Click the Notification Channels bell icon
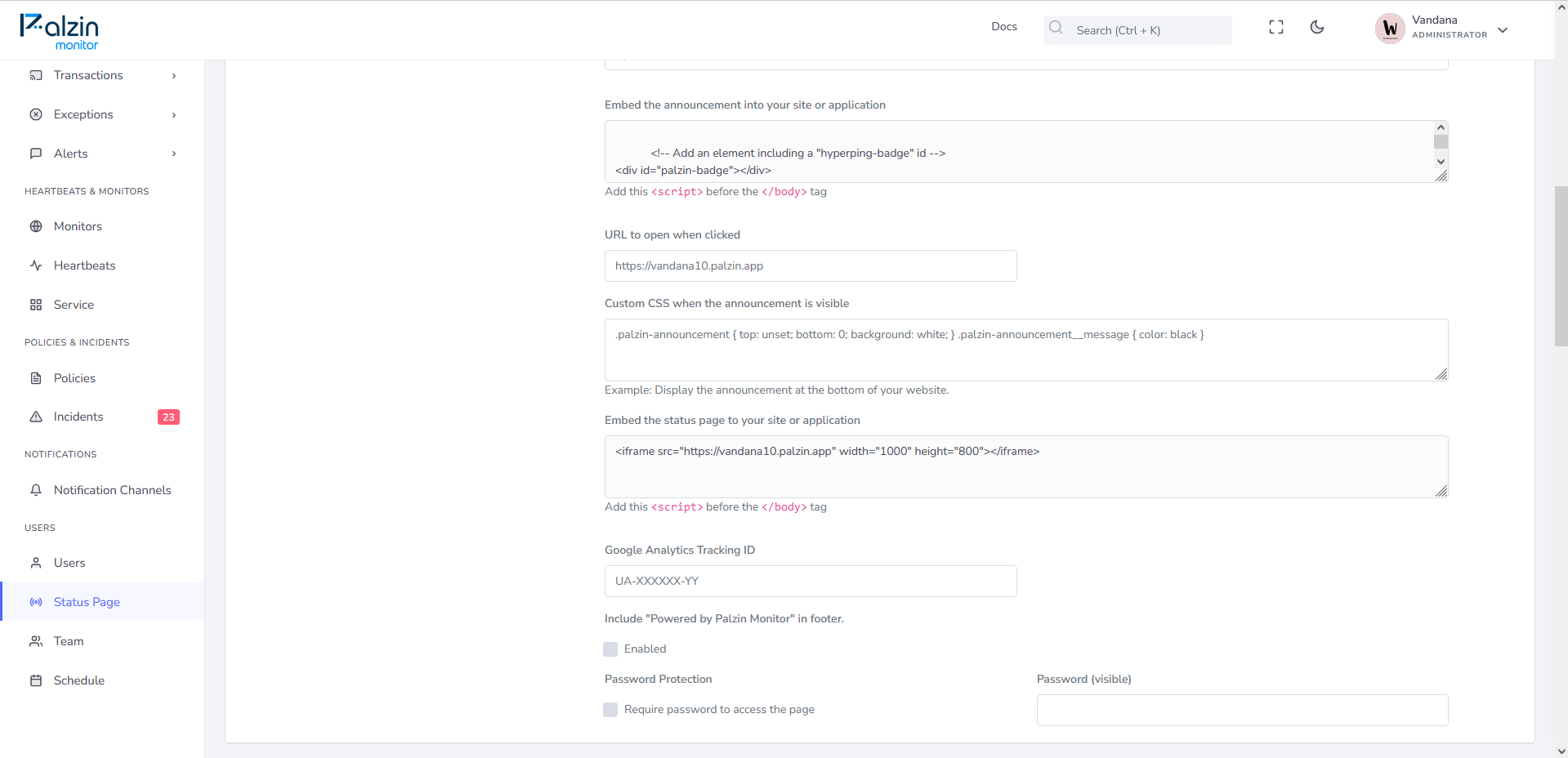The height and width of the screenshot is (758, 1568). pos(36,490)
